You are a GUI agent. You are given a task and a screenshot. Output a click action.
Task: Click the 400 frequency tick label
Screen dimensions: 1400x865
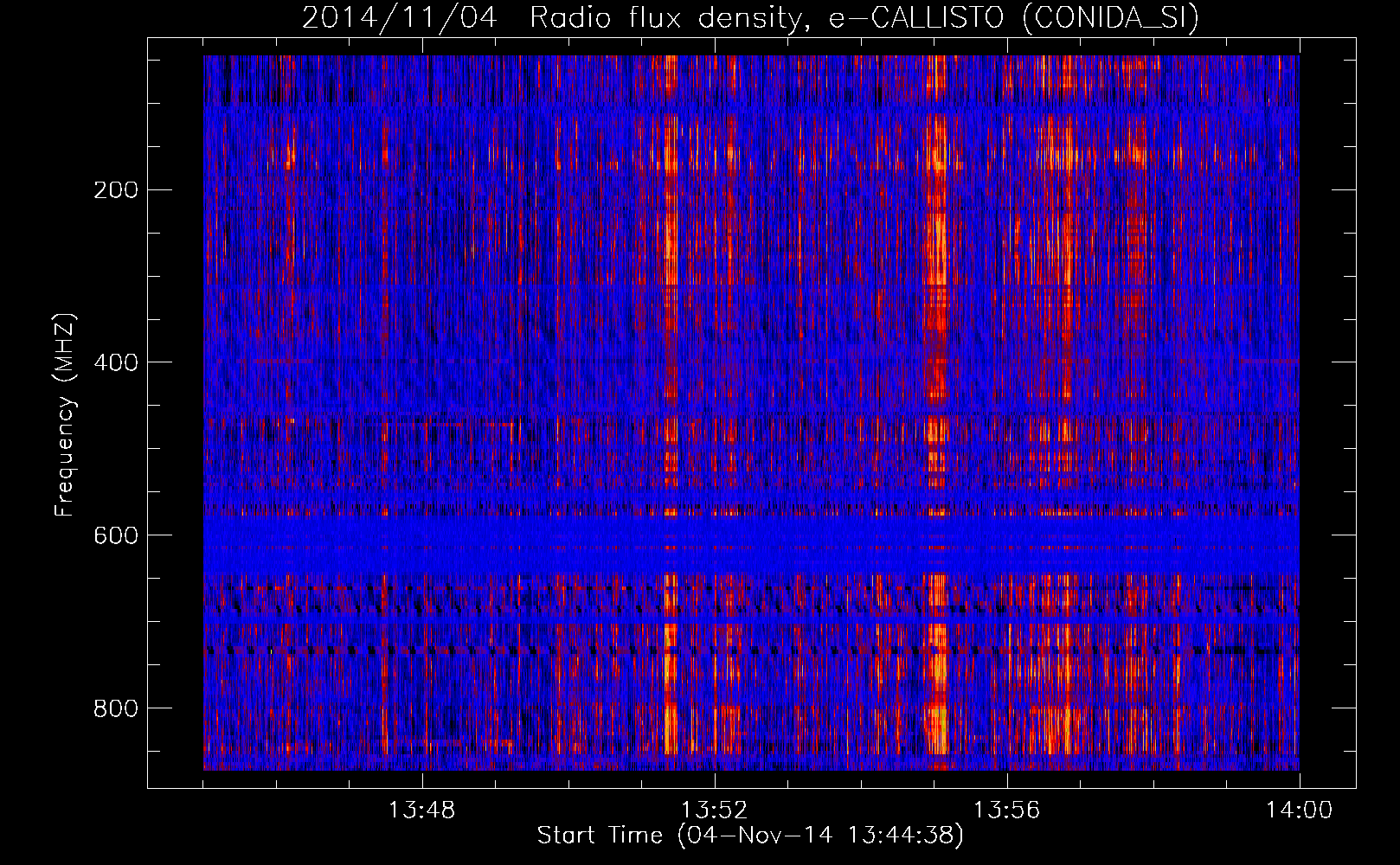pos(116,362)
